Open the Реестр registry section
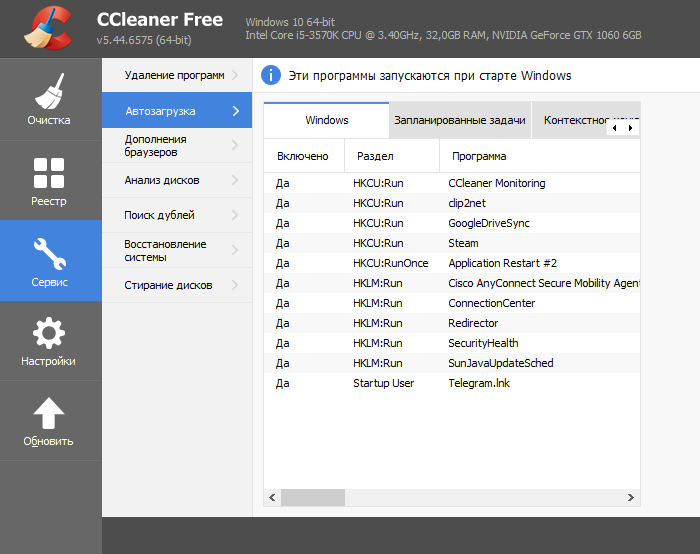This screenshot has height=554, width=700. coord(49,180)
